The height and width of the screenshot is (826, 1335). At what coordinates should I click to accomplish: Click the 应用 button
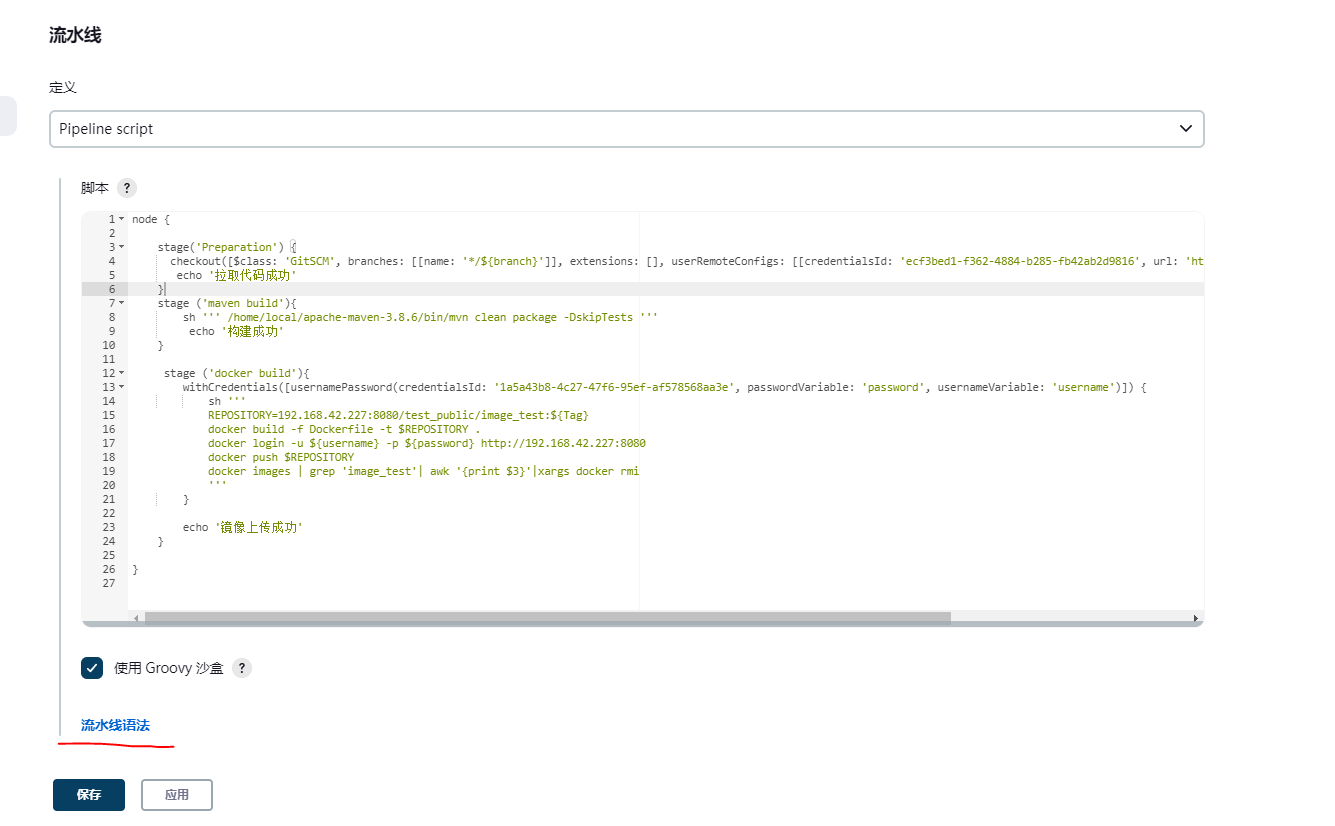(177, 795)
